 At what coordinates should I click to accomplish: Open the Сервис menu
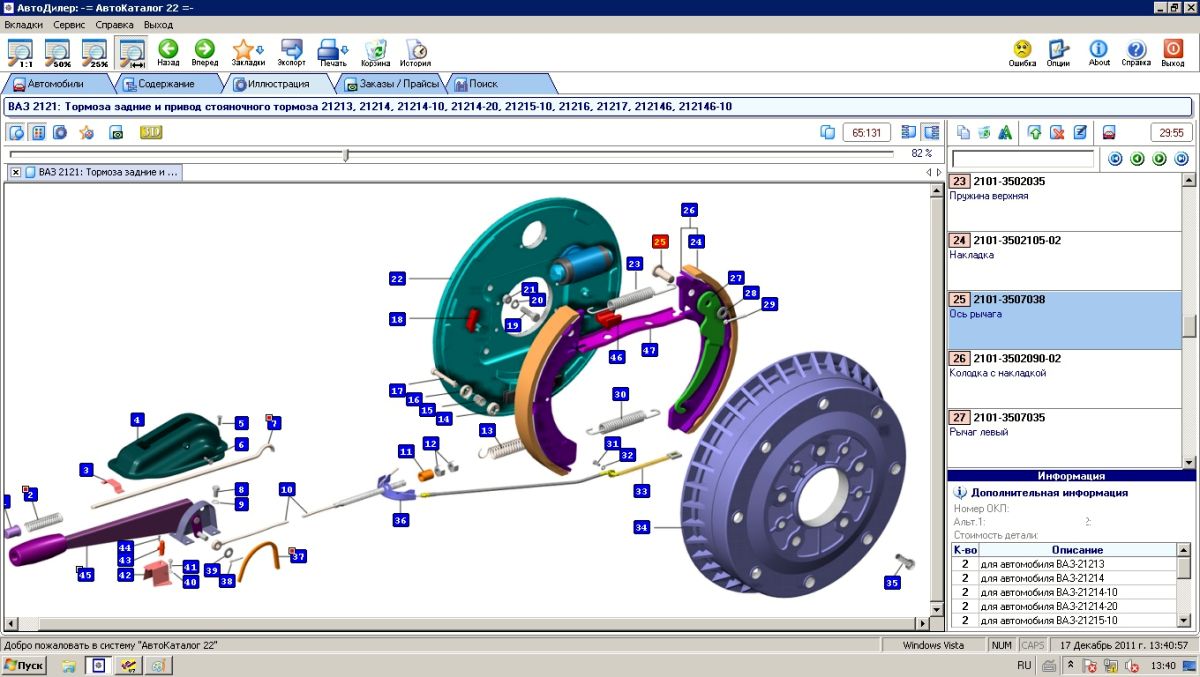coord(69,24)
